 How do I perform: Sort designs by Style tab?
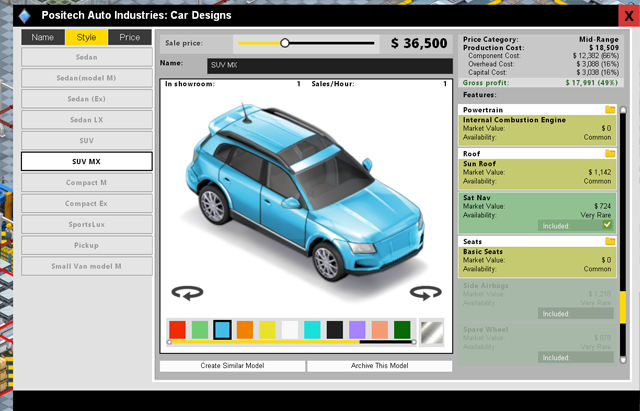tap(87, 37)
